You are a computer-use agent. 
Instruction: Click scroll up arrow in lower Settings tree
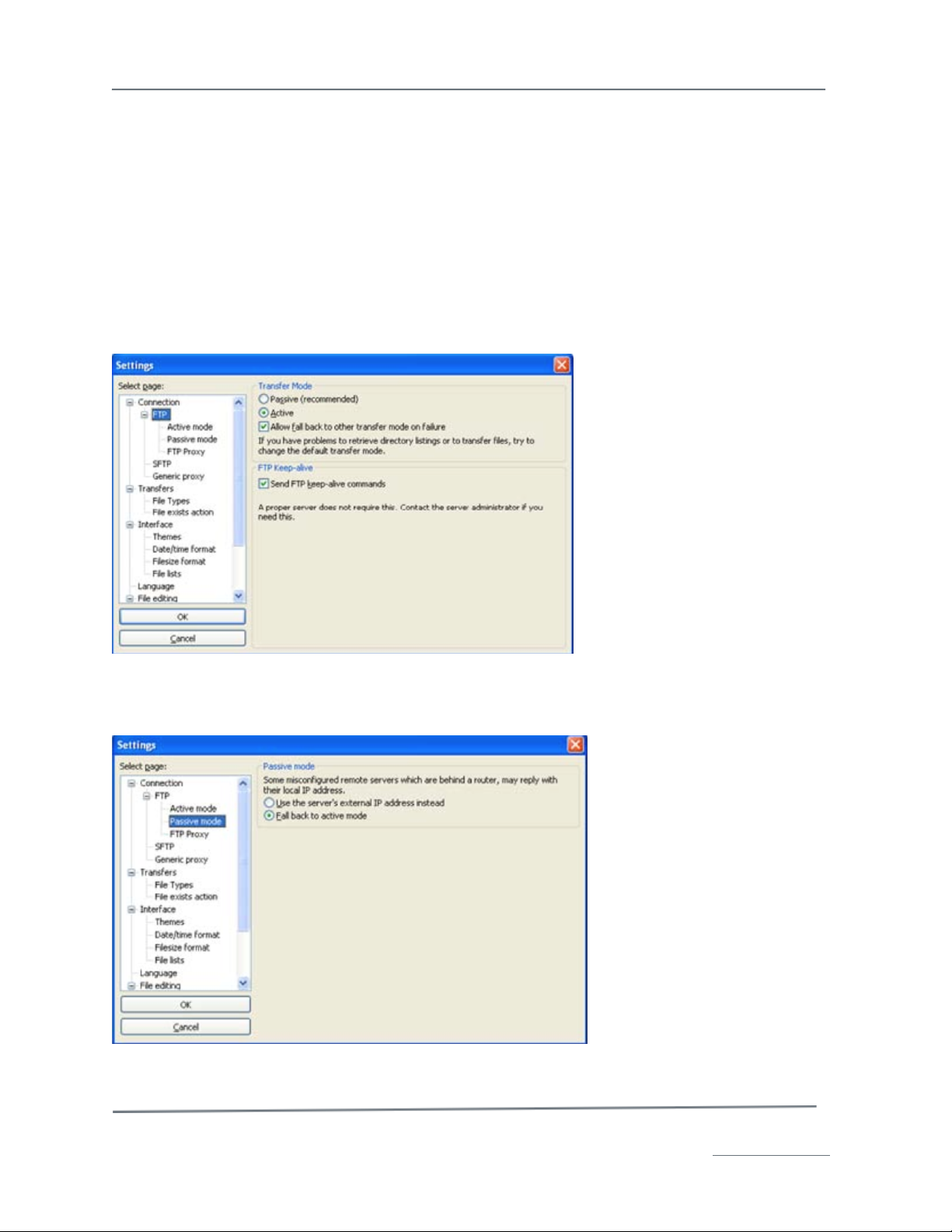[243, 784]
